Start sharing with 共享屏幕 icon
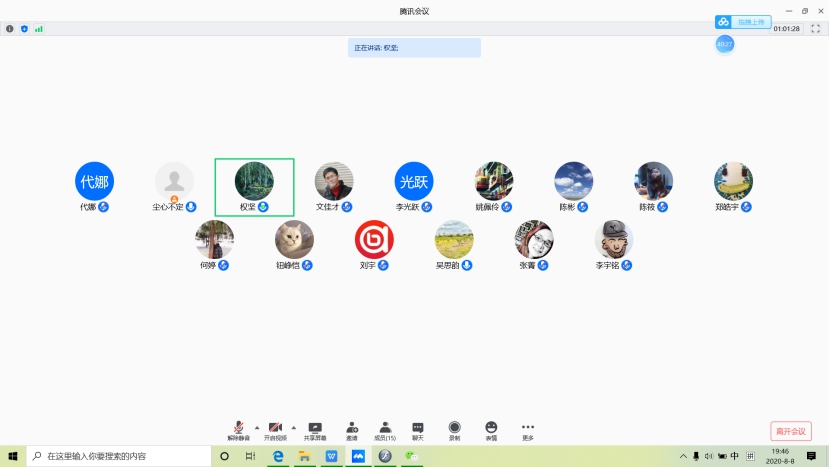The width and height of the screenshot is (830, 467). 315,430
